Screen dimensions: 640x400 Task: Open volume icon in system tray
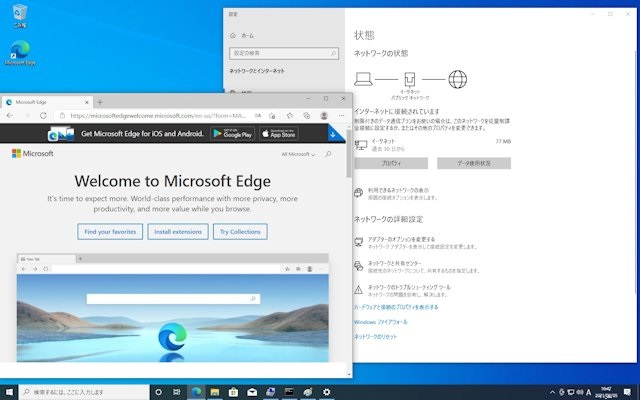click(580, 392)
